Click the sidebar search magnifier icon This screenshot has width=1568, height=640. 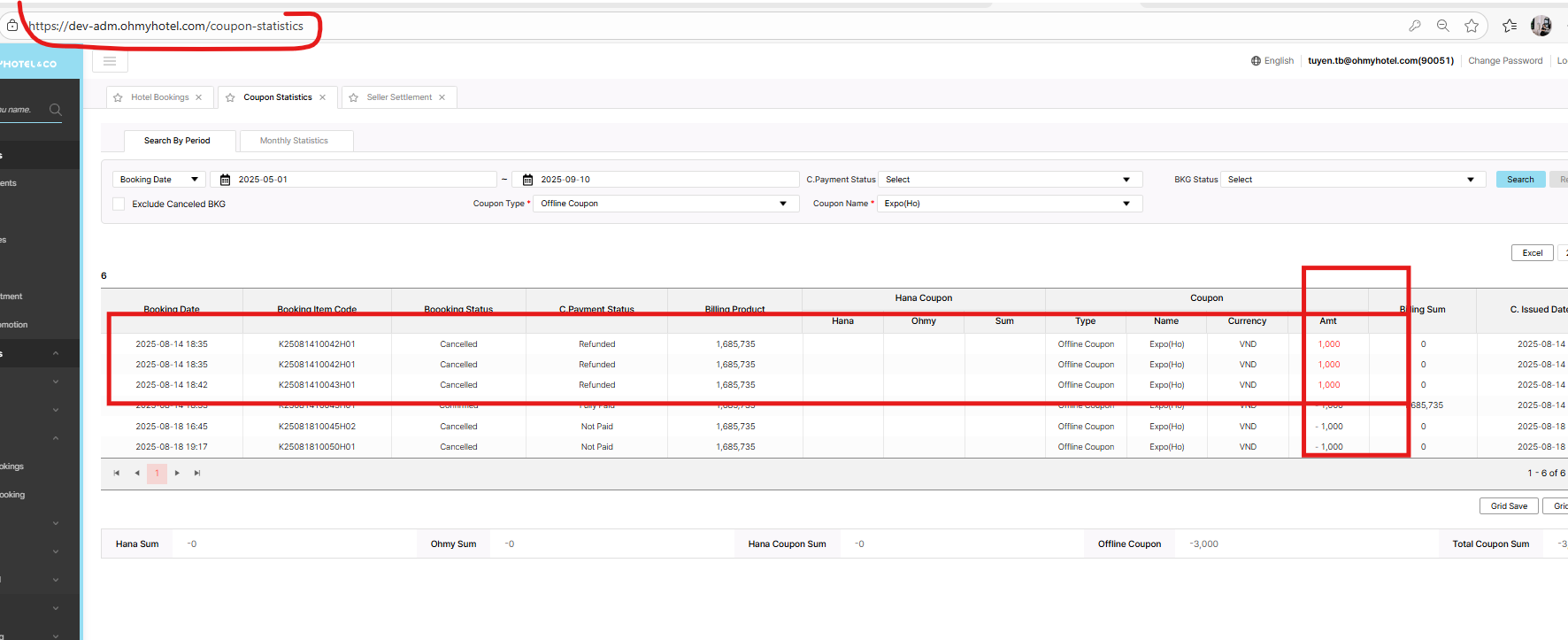[x=56, y=110]
